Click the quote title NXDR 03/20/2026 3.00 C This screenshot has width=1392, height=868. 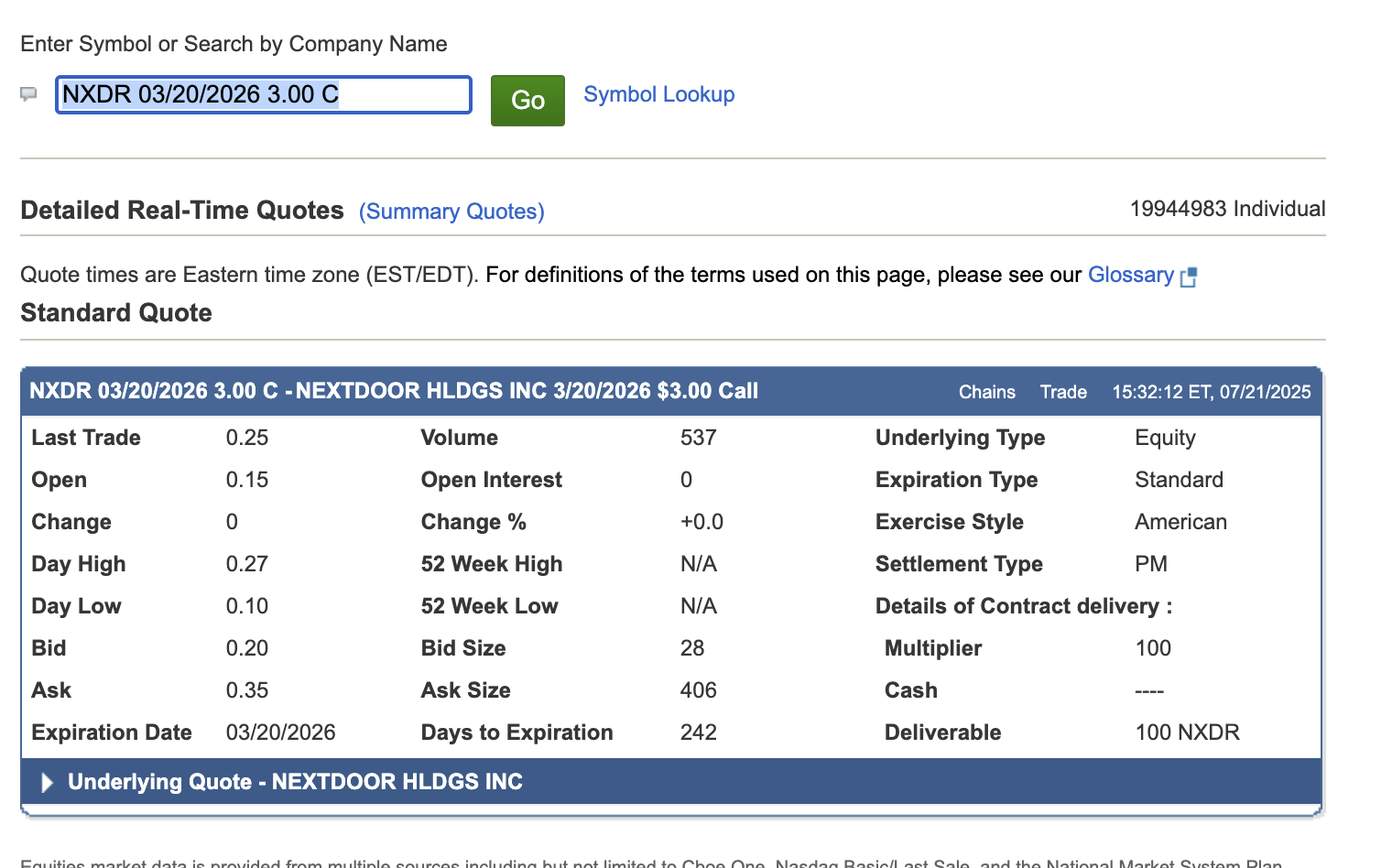(154, 391)
